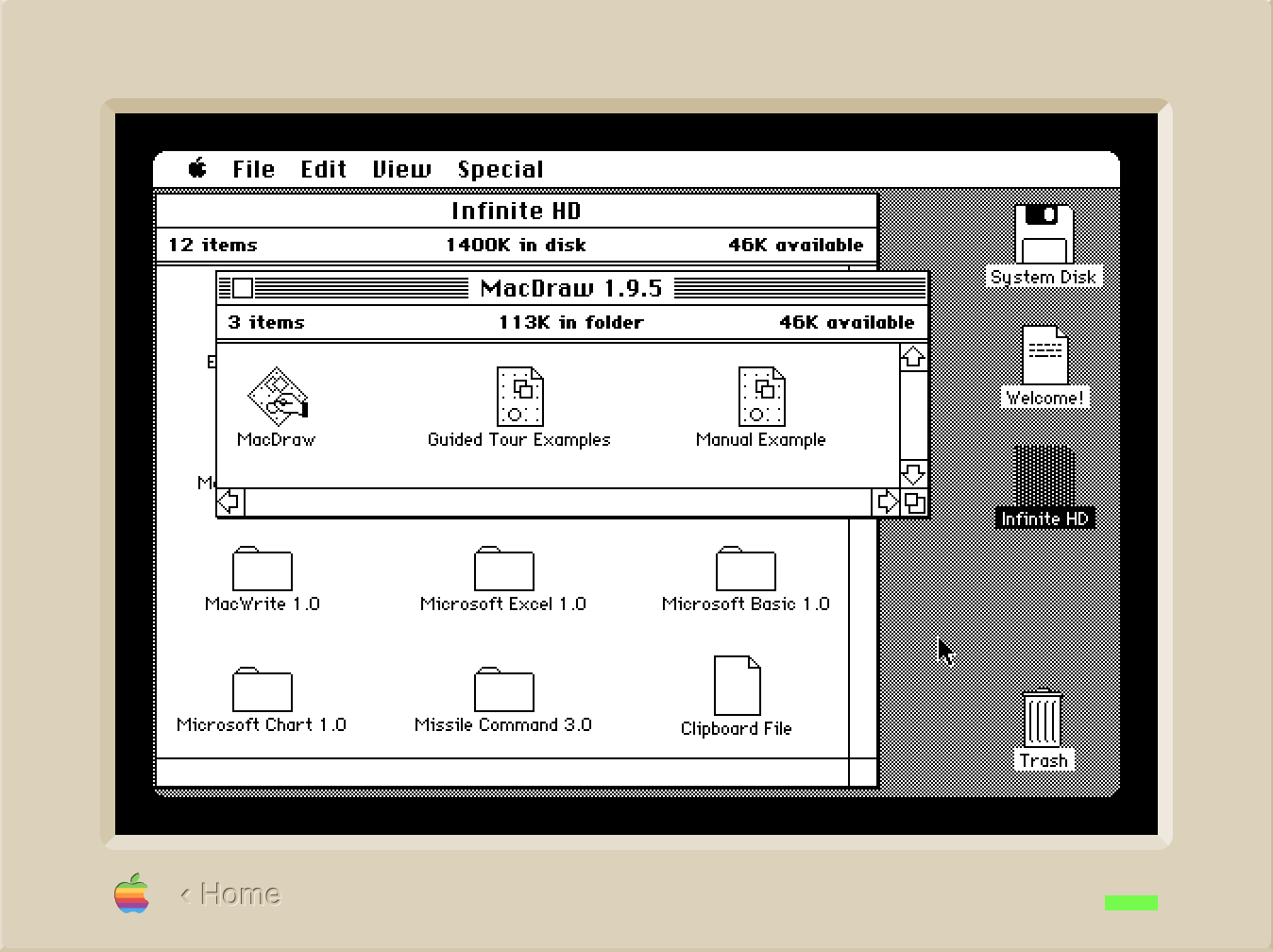This screenshot has width=1273, height=952.
Task: Select the Infinite HD drive icon
Action: point(1044,476)
